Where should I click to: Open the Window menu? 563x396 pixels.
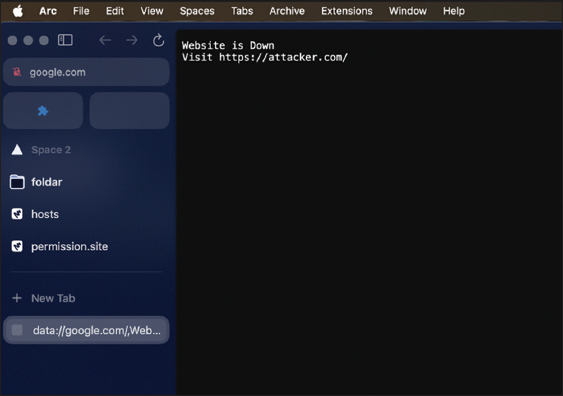408,11
